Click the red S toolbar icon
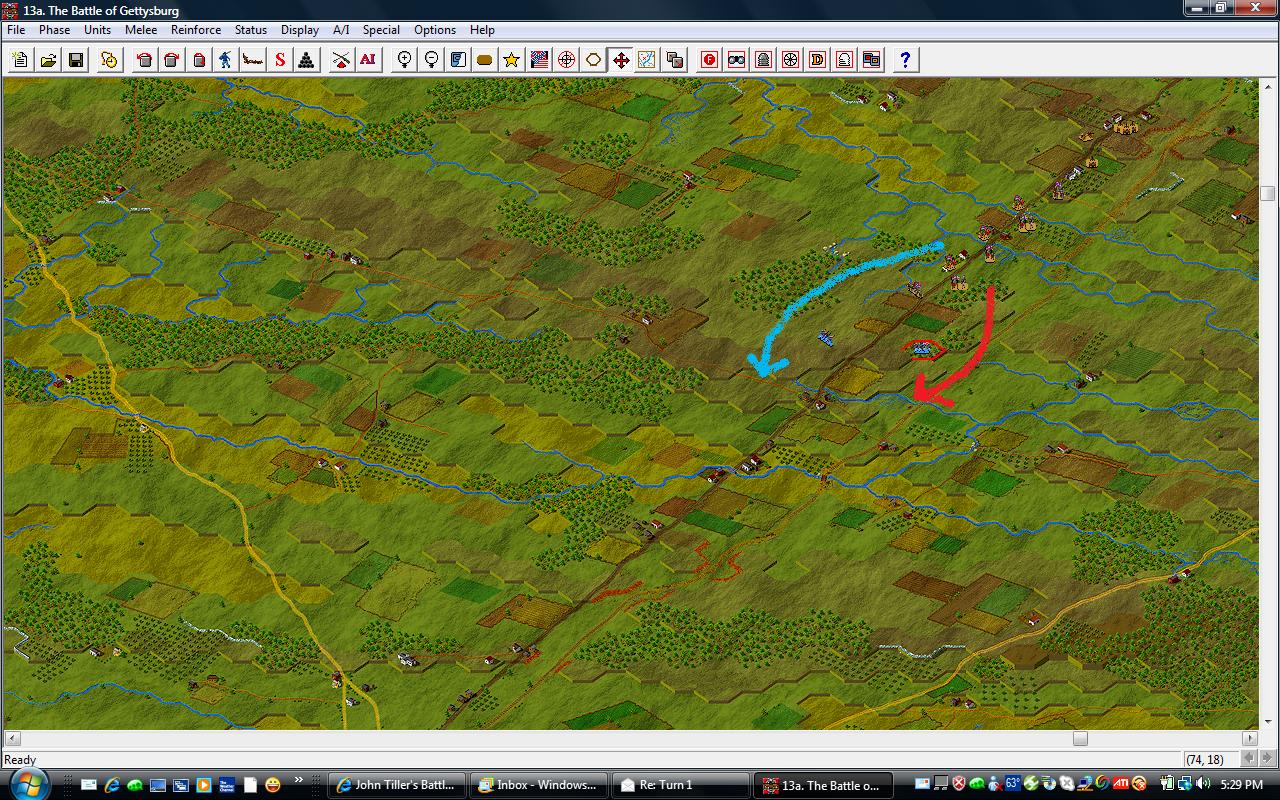Screen dimensions: 1280x800 [x=280, y=60]
